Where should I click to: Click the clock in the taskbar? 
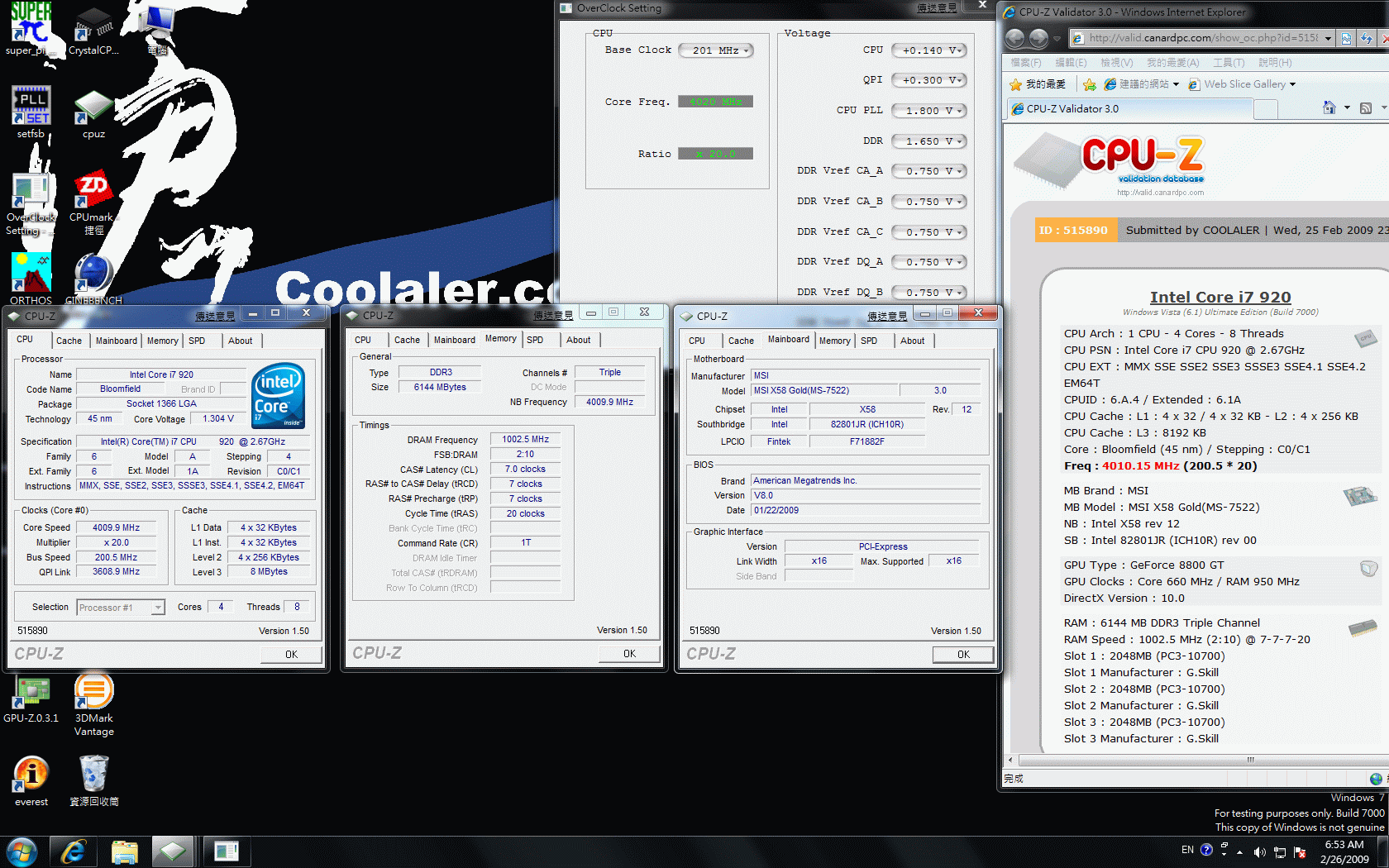[x=1344, y=851]
